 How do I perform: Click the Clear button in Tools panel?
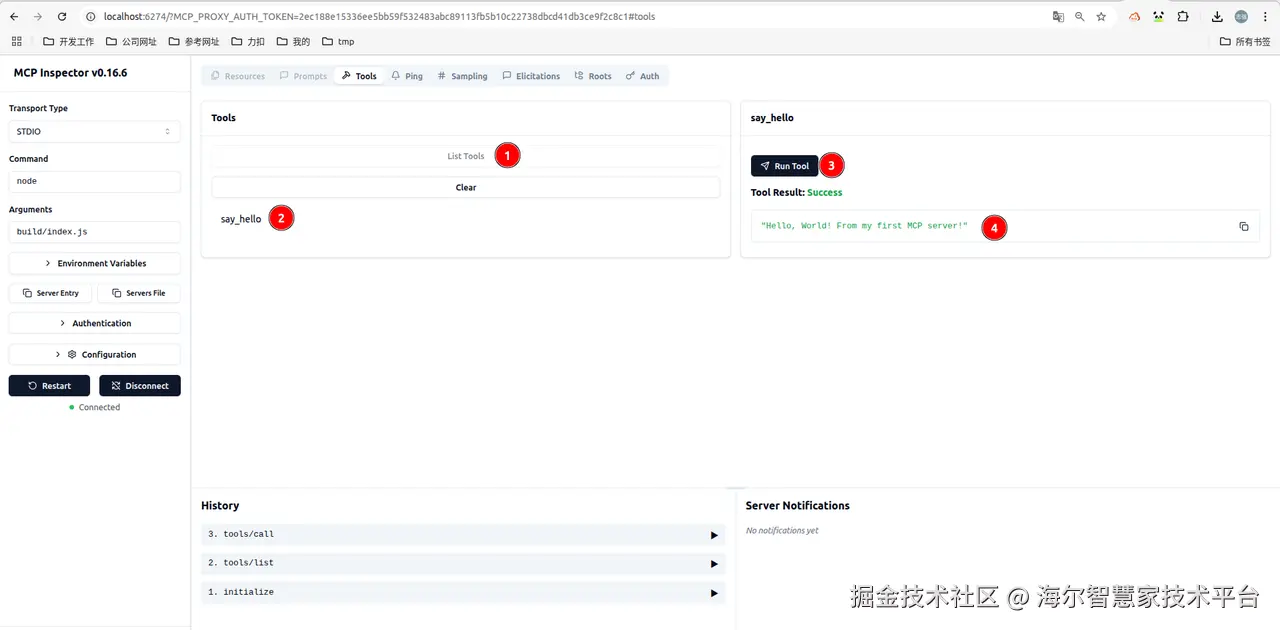tap(465, 187)
